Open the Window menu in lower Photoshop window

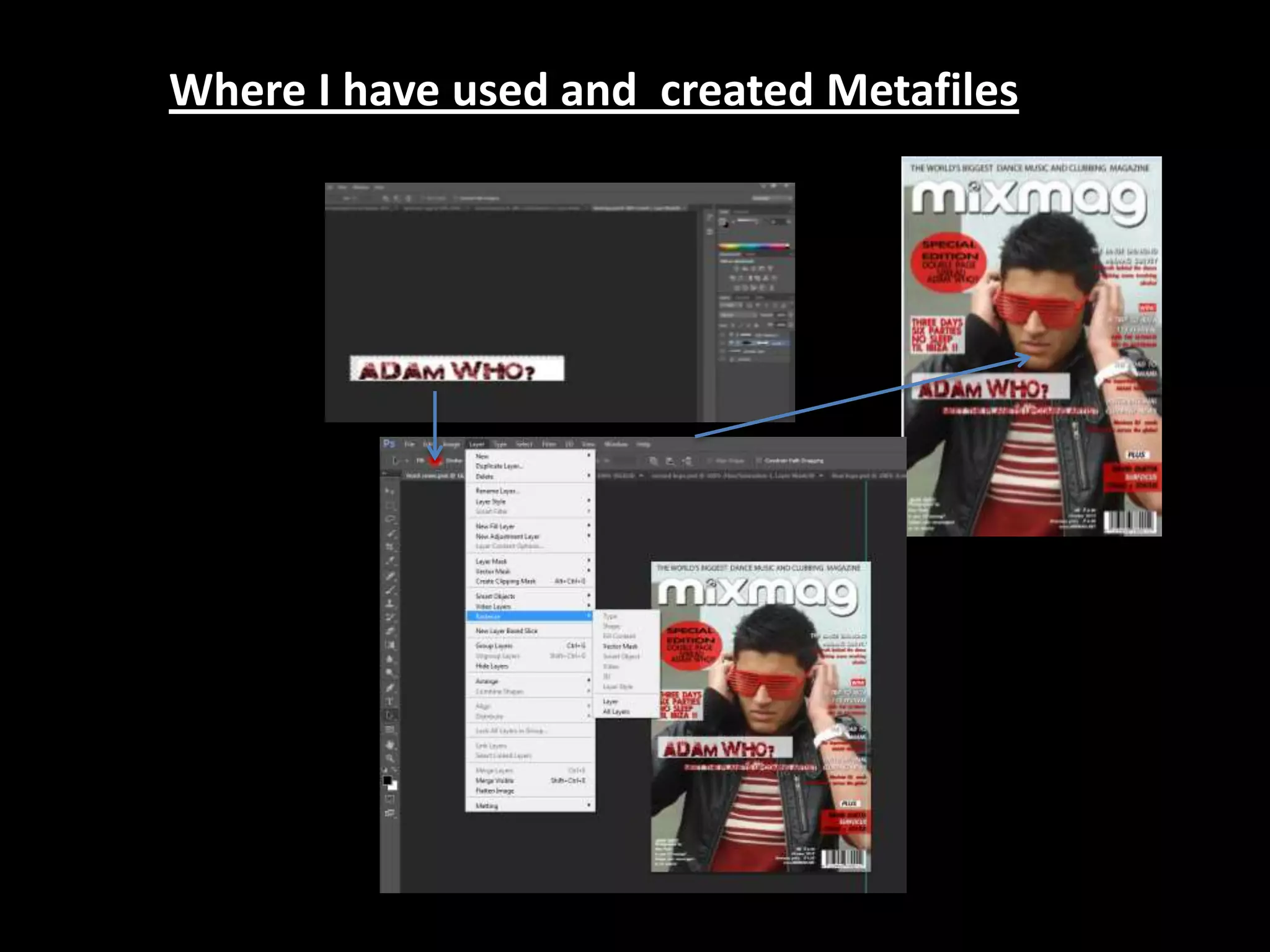pos(616,444)
